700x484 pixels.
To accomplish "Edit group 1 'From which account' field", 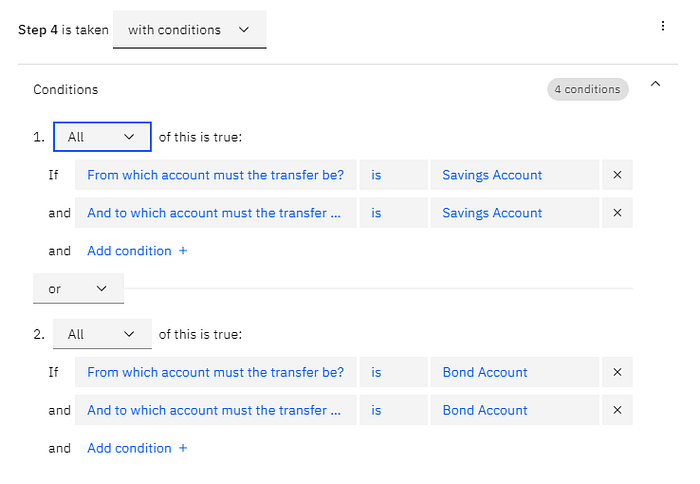I will 216,175.
